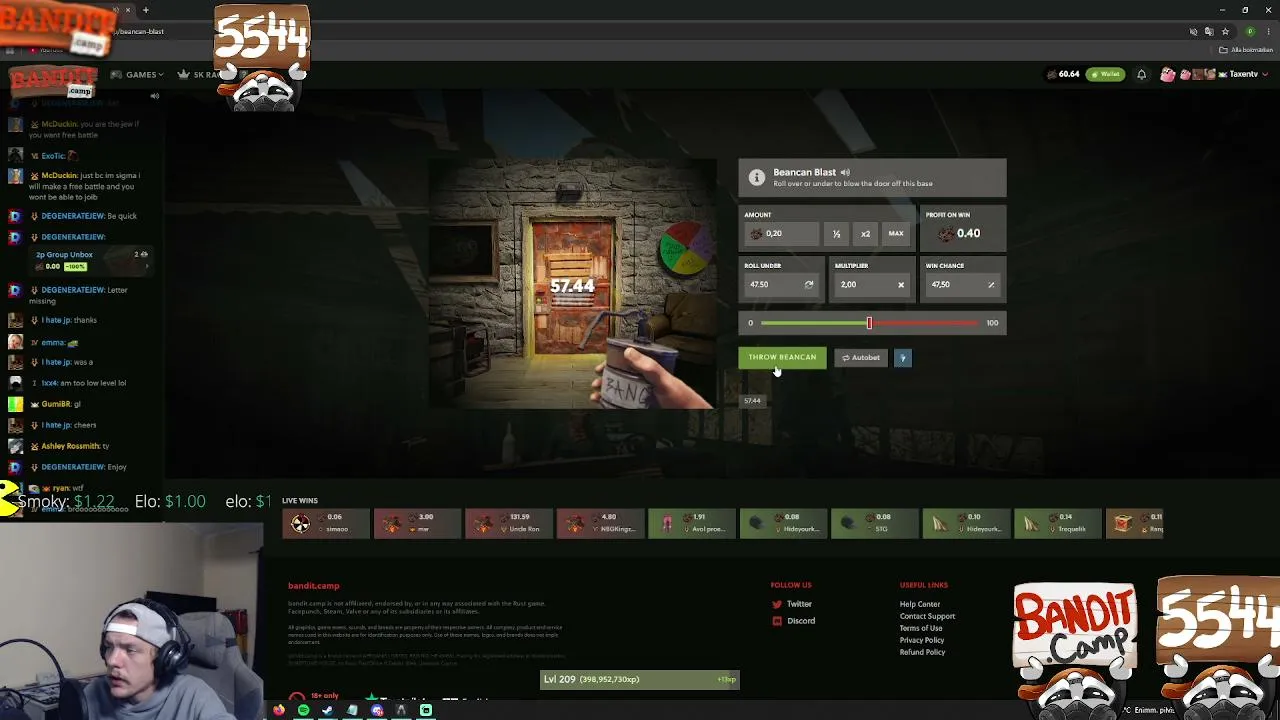Click the Lvl 209 experience bar
This screenshot has height=720, width=1280.
click(x=640, y=680)
